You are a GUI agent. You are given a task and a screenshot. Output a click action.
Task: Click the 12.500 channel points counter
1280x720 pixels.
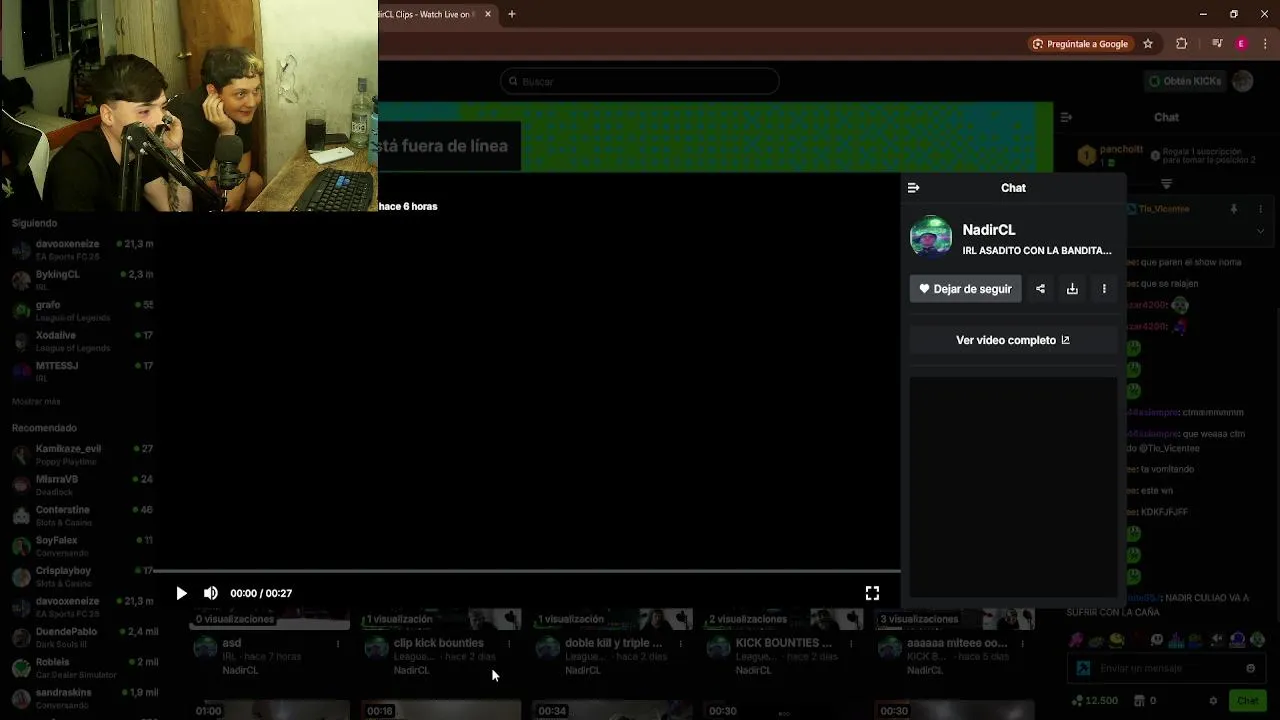coord(1094,701)
